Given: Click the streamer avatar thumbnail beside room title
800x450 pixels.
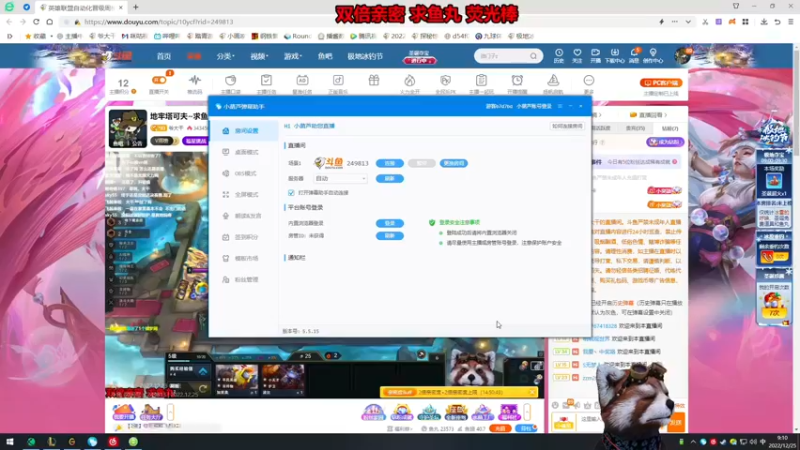Looking at the screenshot, I should (x=128, y=128).
